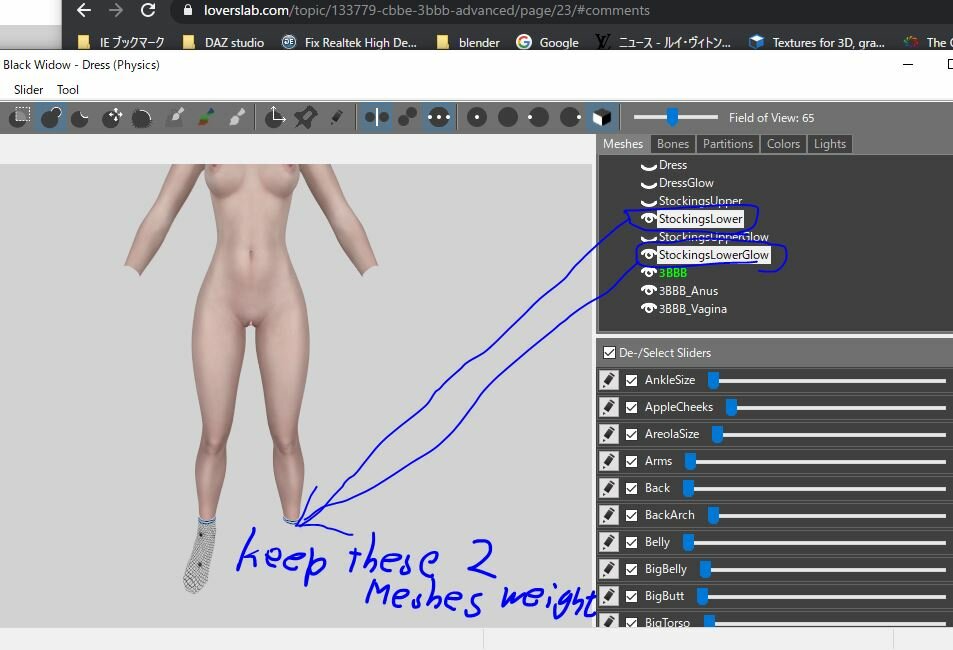Open the blender bookmark folder
The height and width of the screenshot is (650, 953).
pos(468,42)
